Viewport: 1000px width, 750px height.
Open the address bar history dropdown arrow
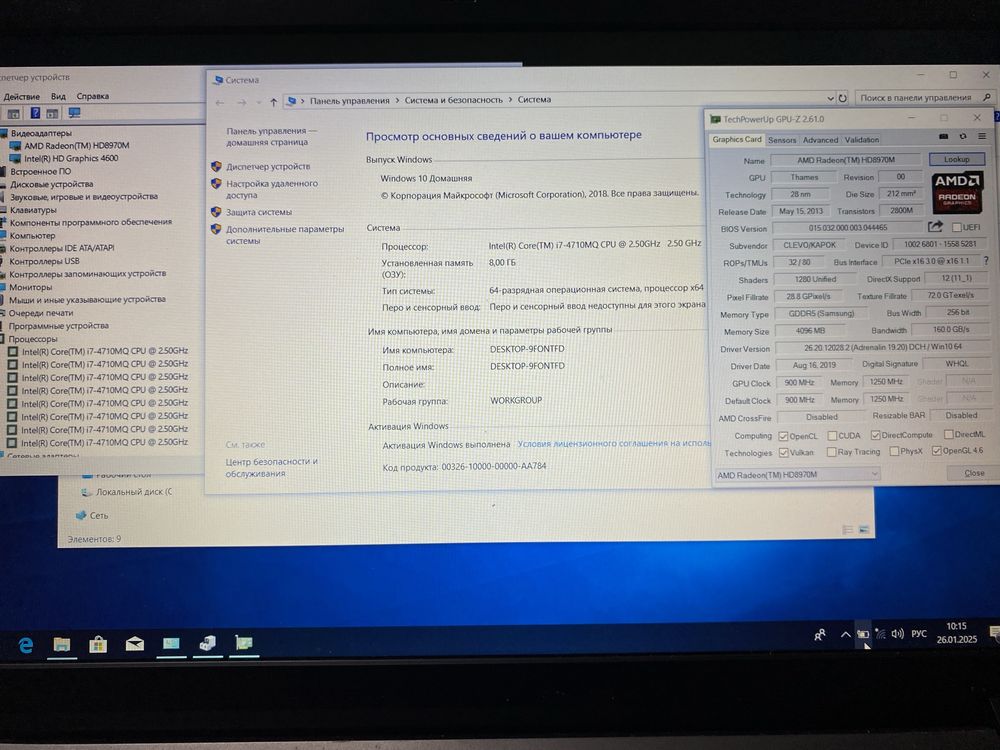click(830, 98)
